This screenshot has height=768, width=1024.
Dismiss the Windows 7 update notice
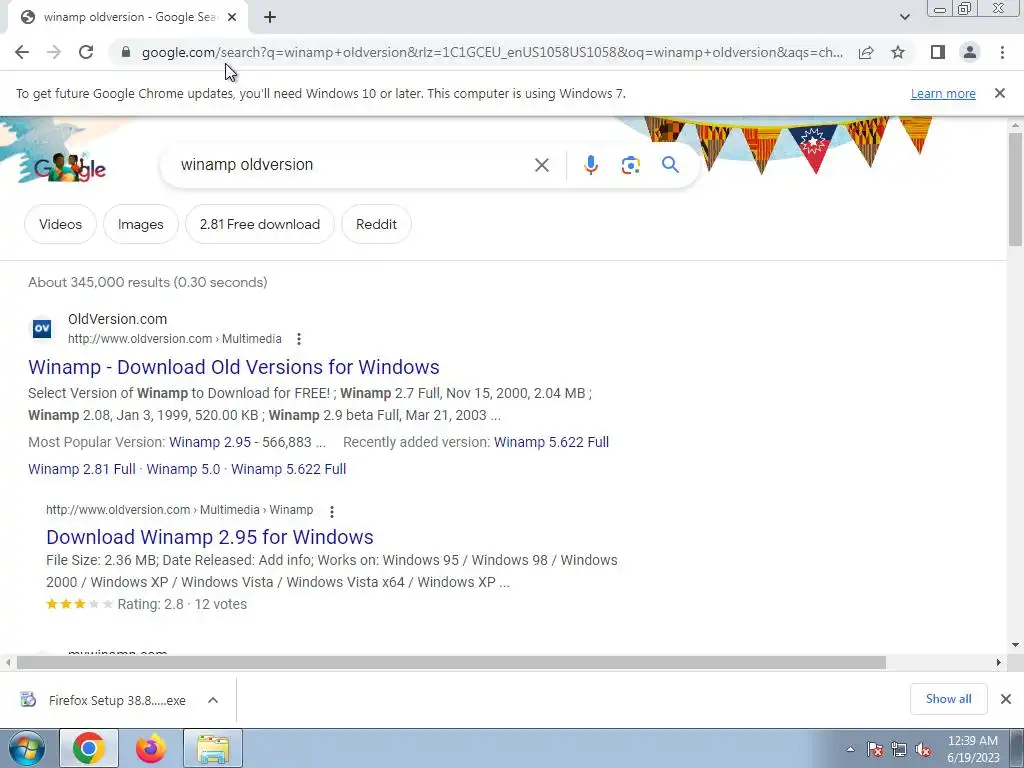(1000, 93)
